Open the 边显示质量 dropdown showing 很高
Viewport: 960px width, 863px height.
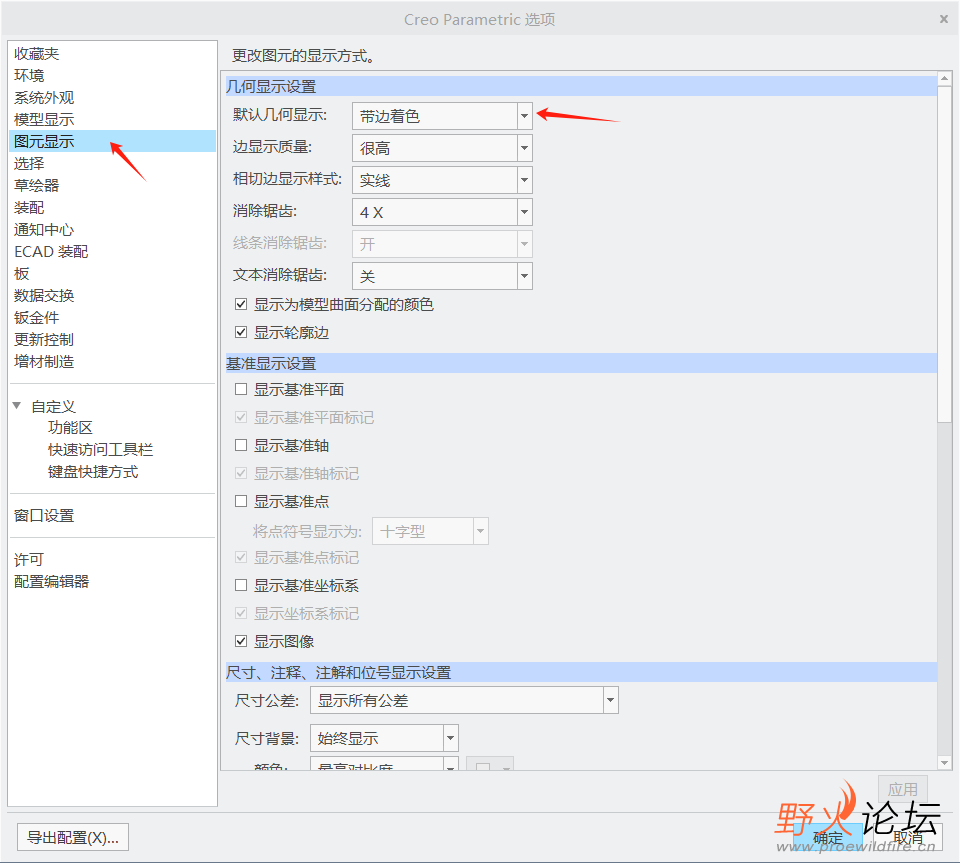coord(442,148)
